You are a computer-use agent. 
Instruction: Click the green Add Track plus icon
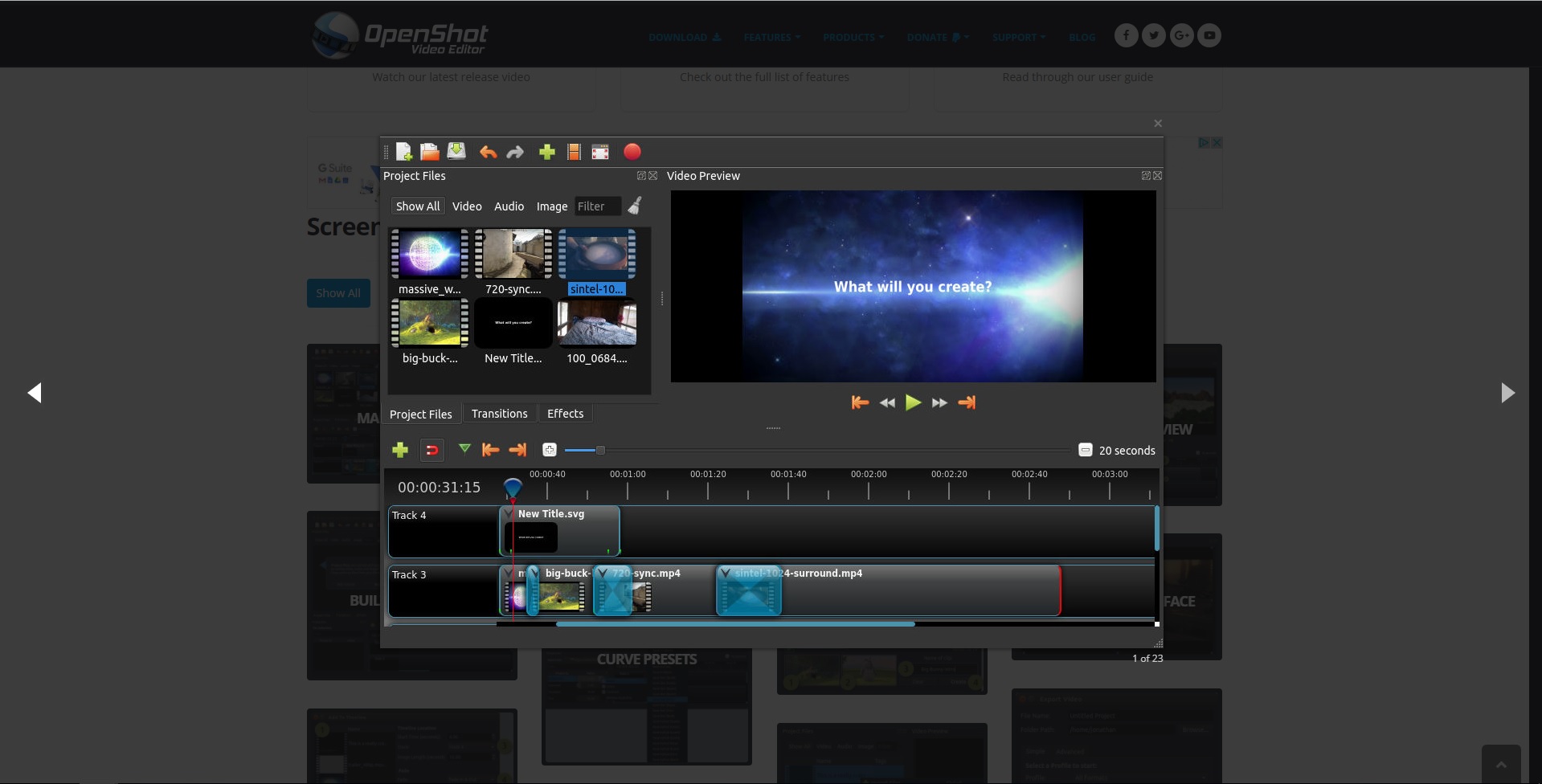400,450
